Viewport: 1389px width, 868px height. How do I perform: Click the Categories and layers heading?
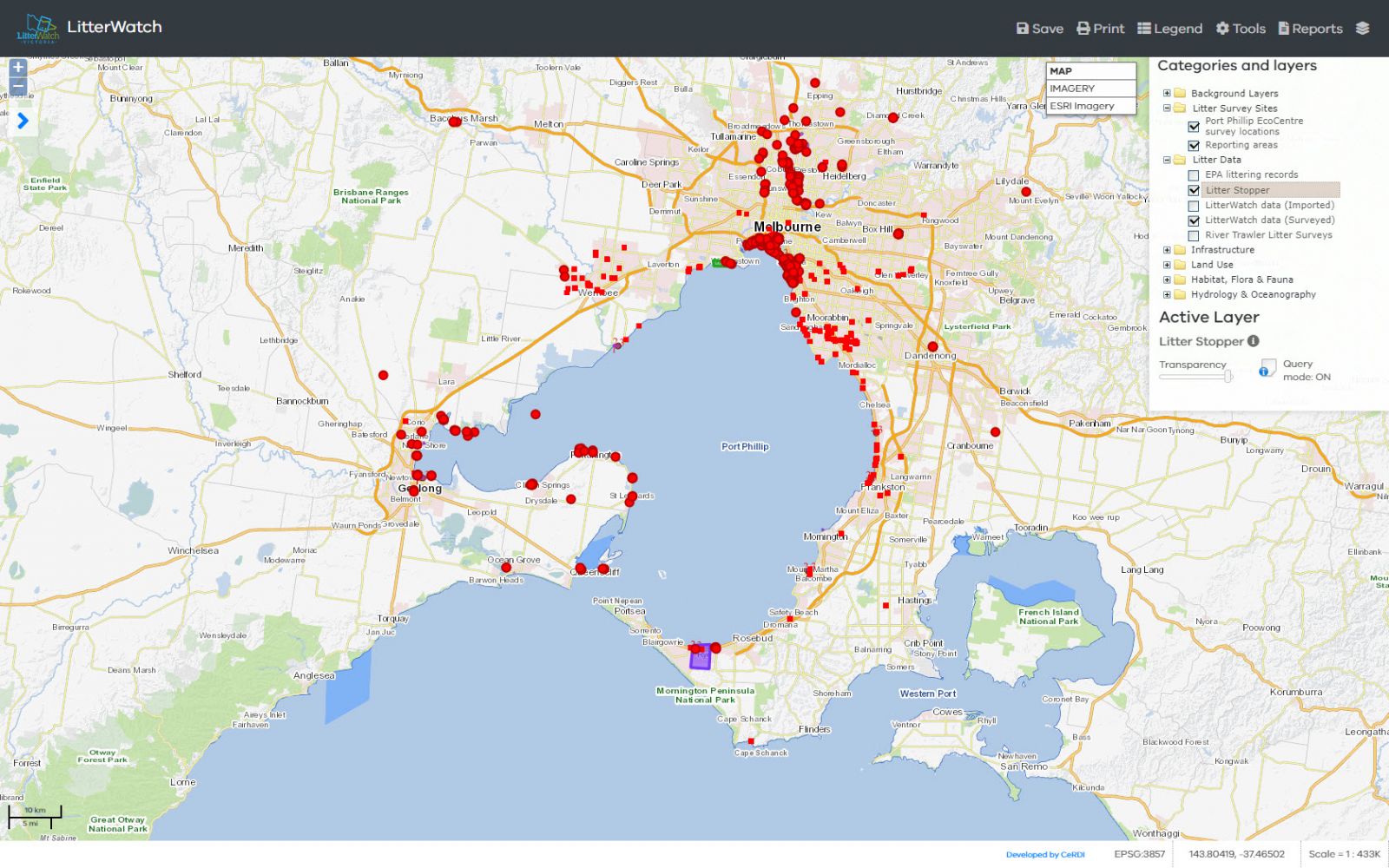(1237, 66)
